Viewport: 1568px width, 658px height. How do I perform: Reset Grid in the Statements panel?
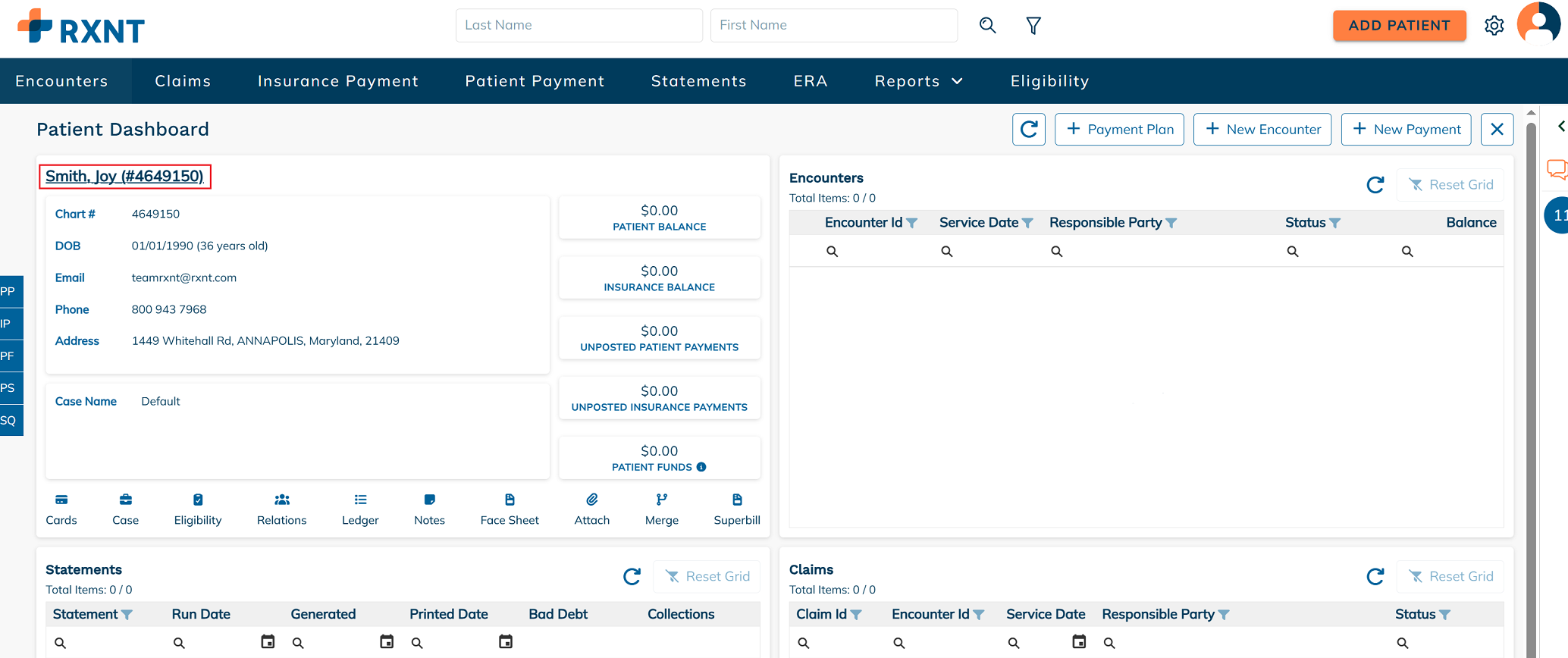coord(707,577)
